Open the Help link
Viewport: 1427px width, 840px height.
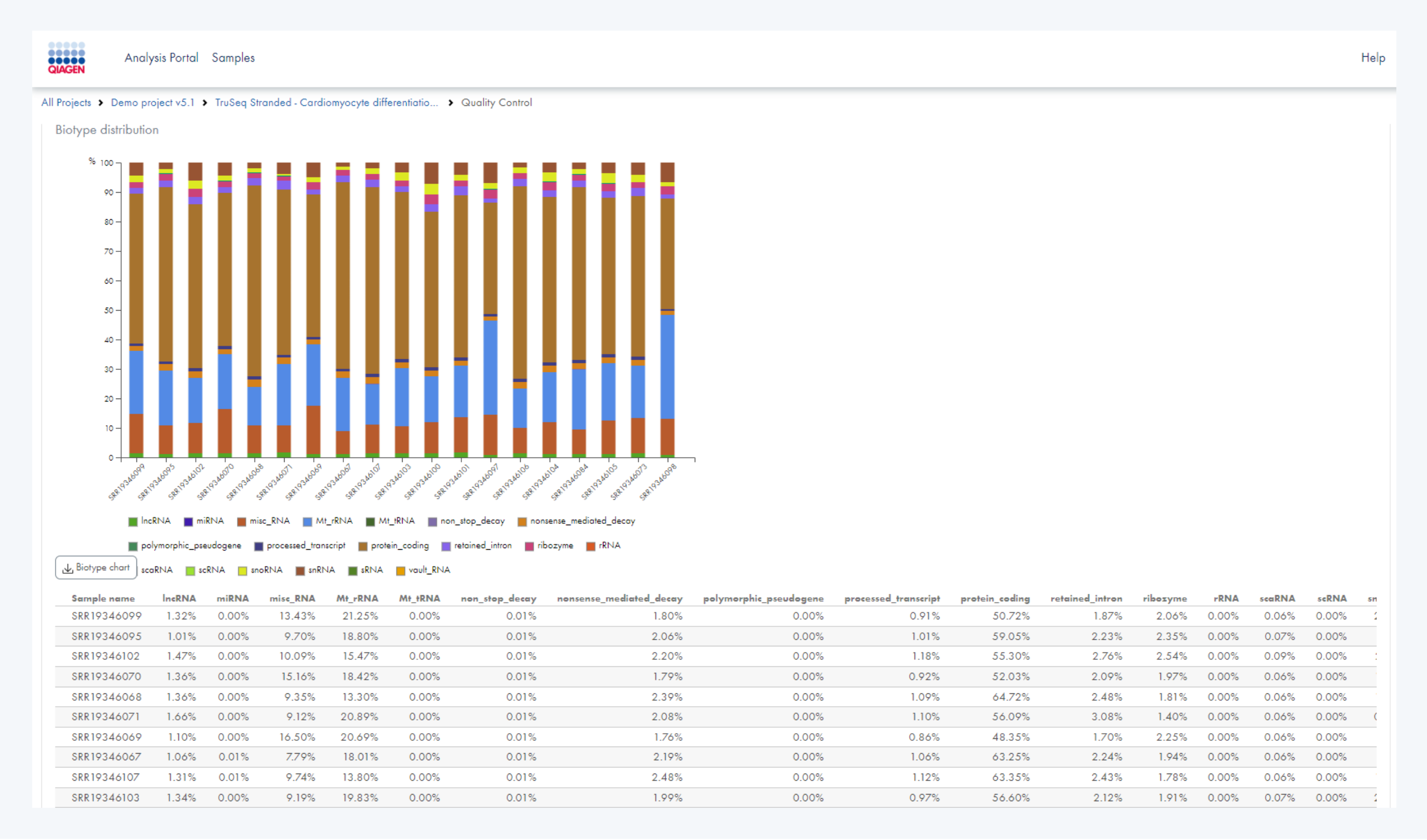[1373, 58]
